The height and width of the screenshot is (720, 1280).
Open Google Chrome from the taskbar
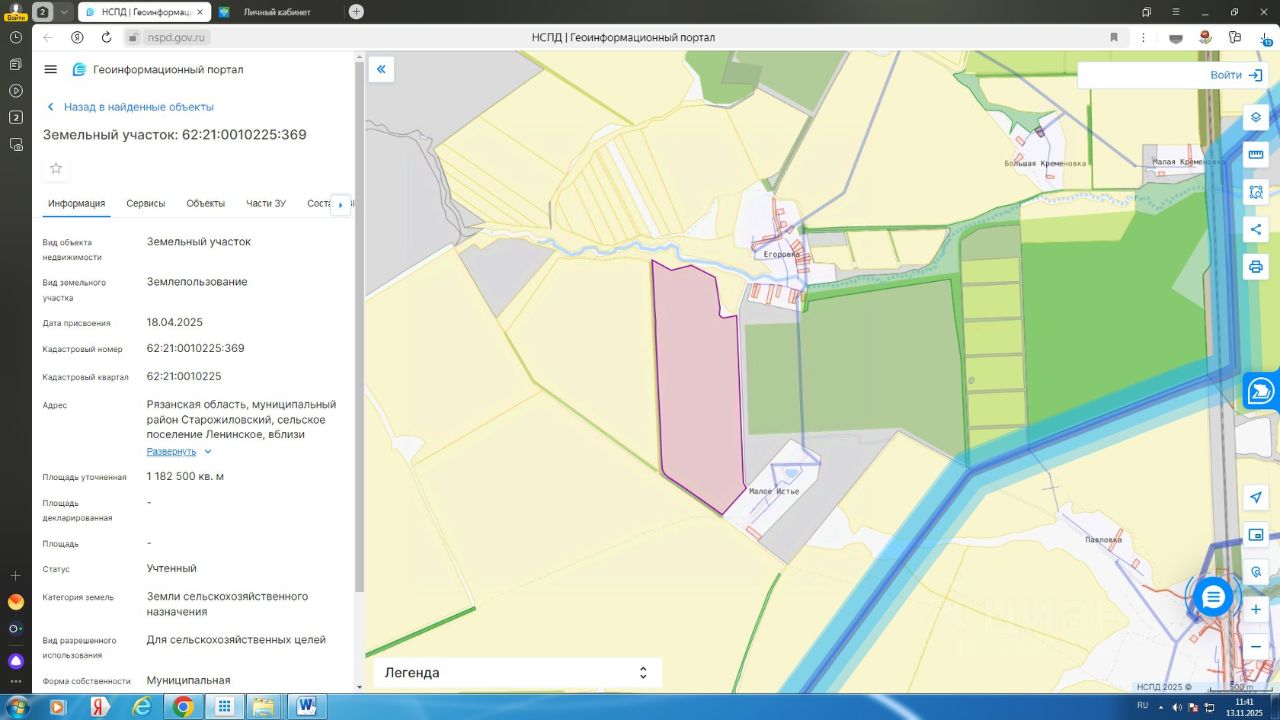pyautogui.click(x=183, y=707)
